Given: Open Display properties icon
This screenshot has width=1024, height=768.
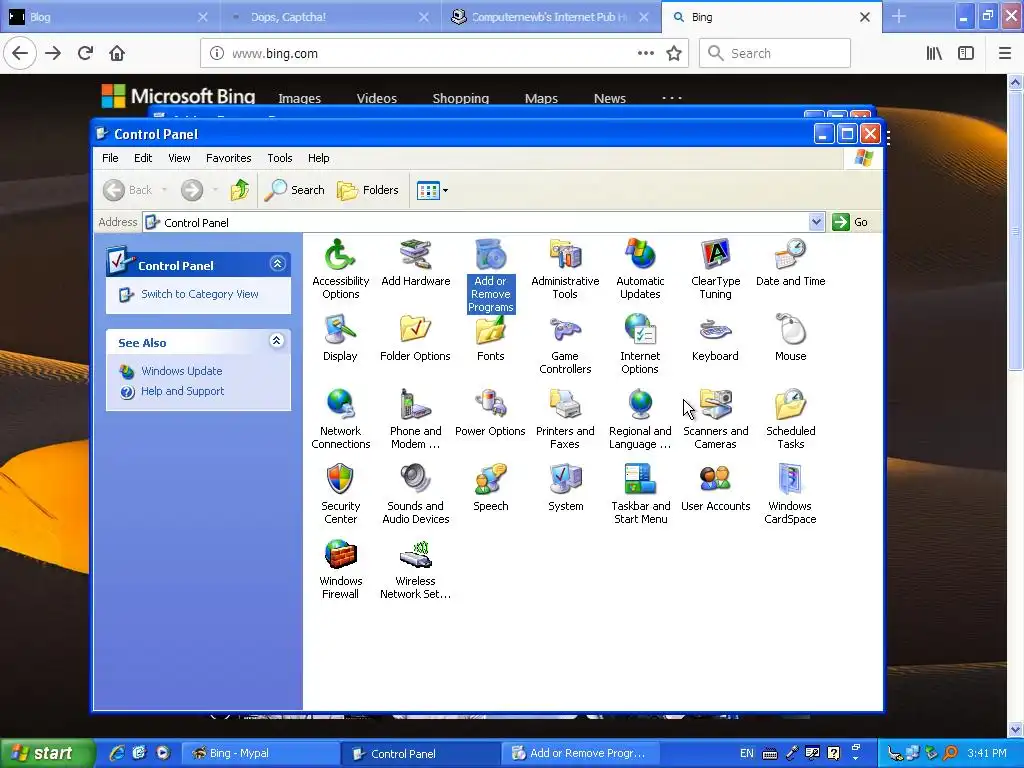Looking at the screenshot, I should coord(340,338).
